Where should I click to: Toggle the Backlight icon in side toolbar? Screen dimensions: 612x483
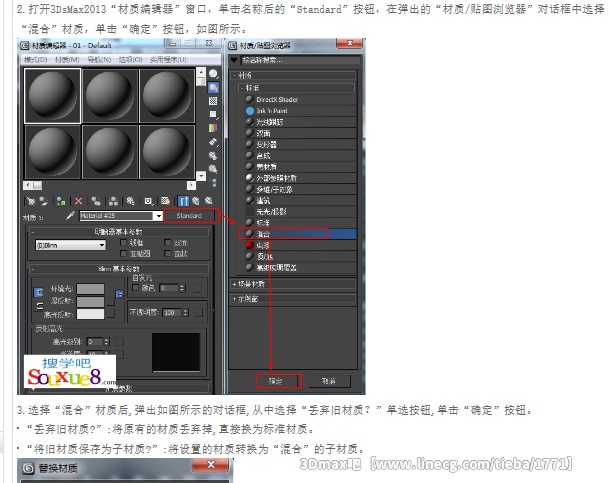pos(213,87)
